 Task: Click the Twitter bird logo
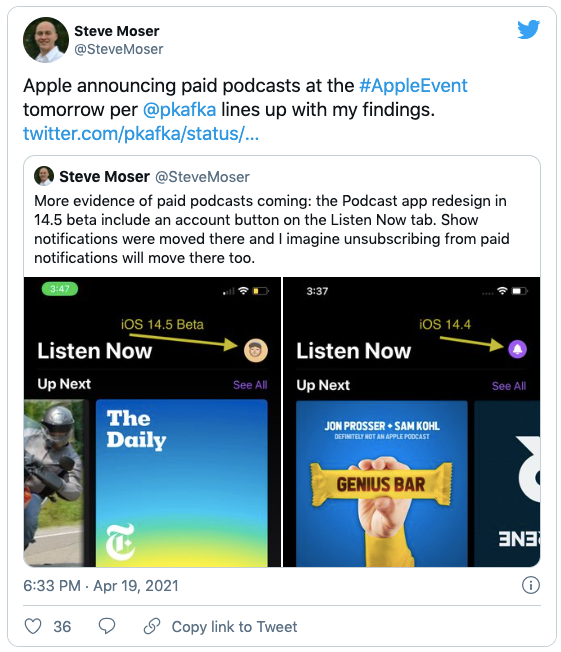coord(528,29)
